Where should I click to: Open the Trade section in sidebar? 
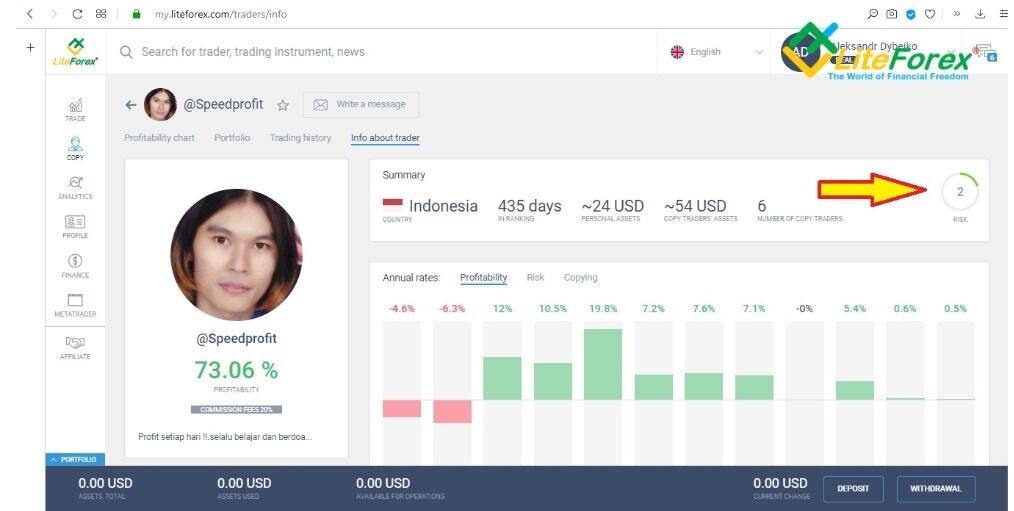click(75, 109)
